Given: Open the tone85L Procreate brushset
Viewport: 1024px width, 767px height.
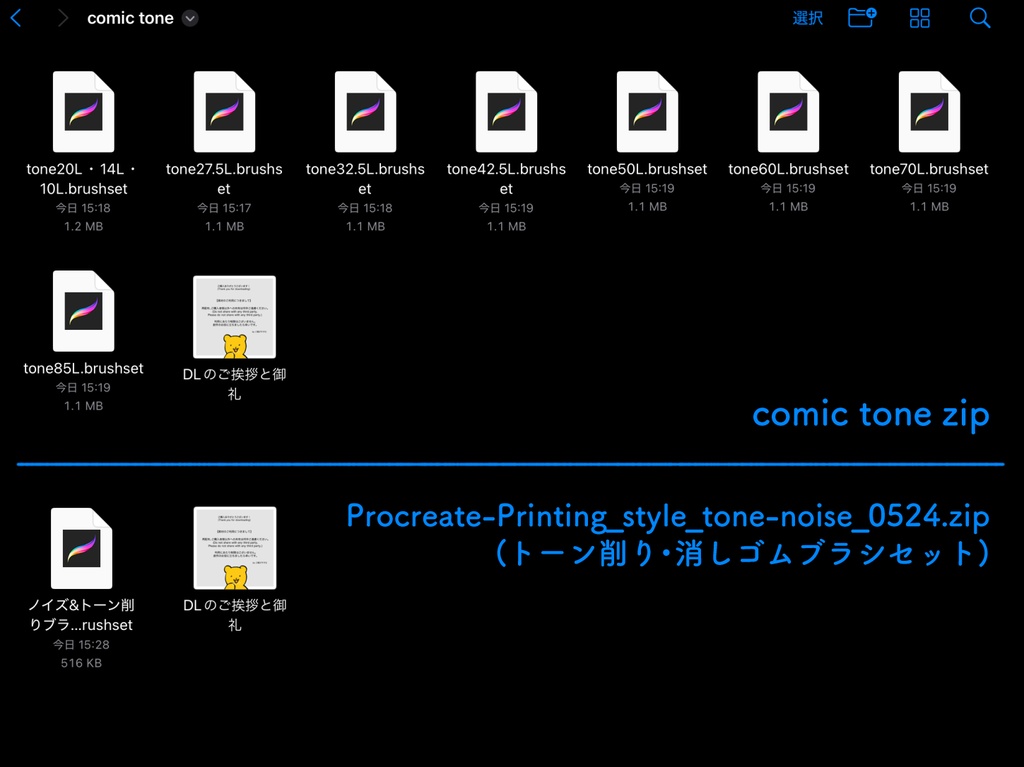Looking at the screenshot, I should (x=83, y=309).
